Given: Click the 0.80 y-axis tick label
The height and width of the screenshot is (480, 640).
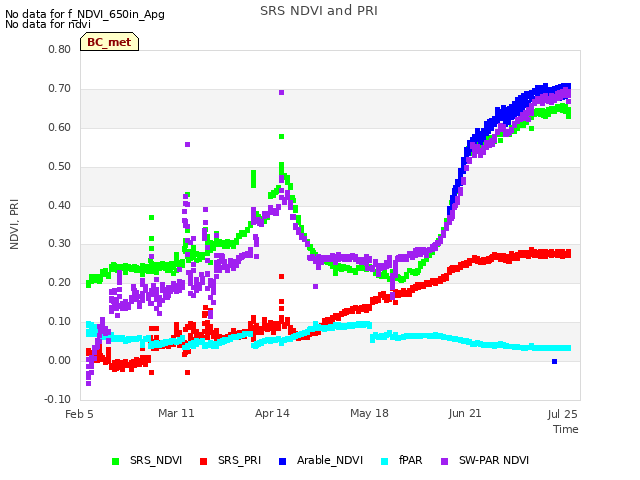Looking at the screenshot, I should pos(60,49).
